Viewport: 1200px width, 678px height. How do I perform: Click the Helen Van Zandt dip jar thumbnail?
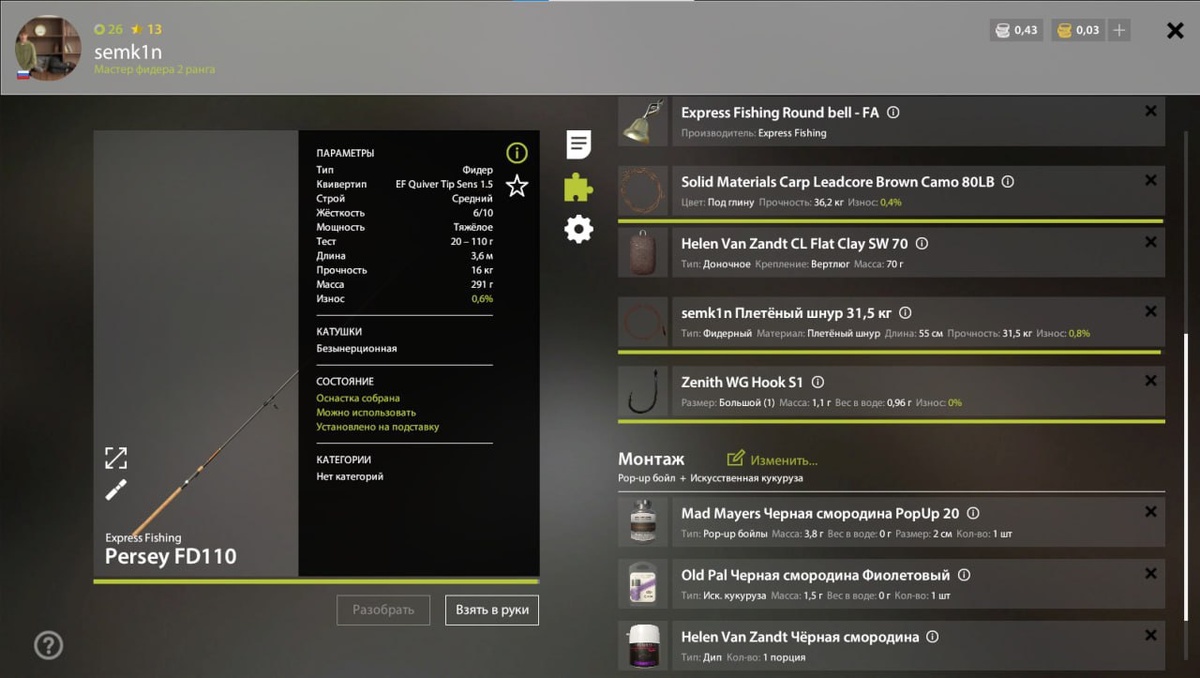pos(642,646)
